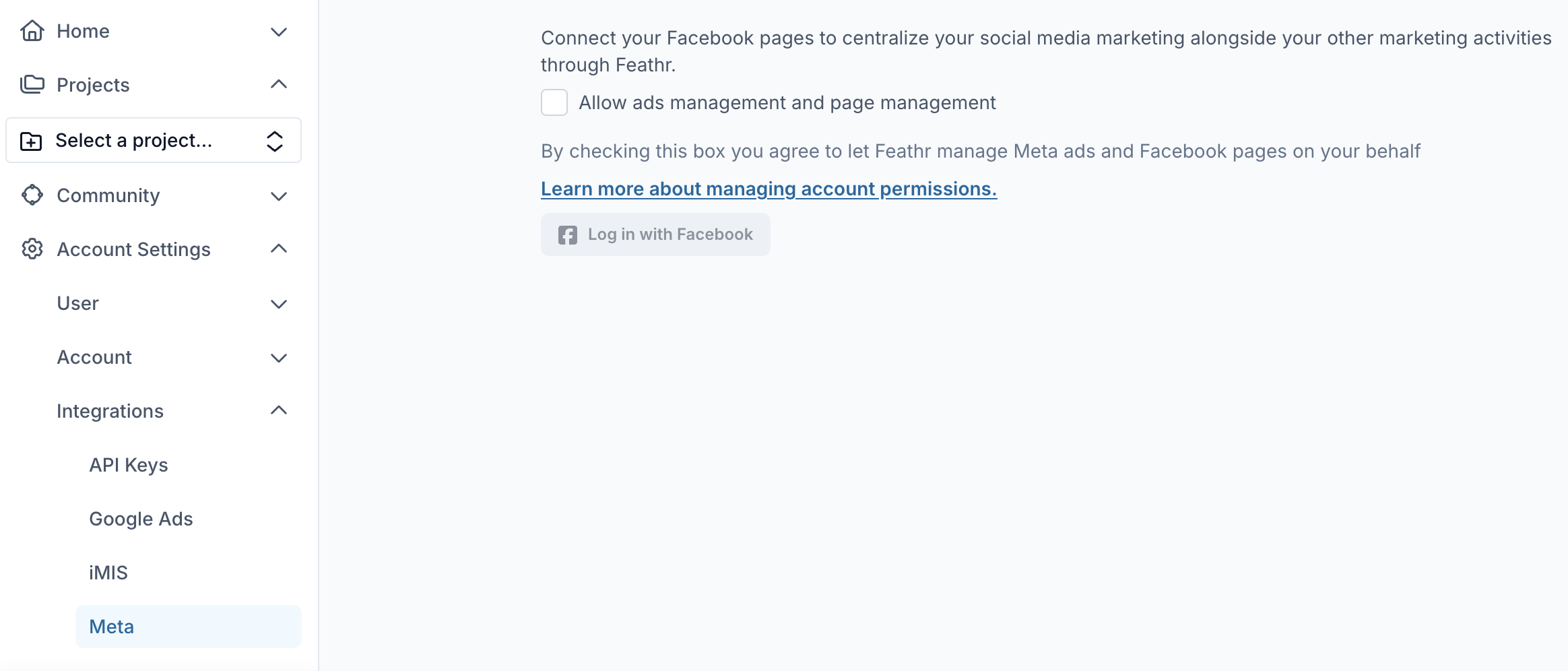Click the Account Settings gear icon
Image resolution: width=1568 pixels, height=671 pixels.
[x=32, y=249]
